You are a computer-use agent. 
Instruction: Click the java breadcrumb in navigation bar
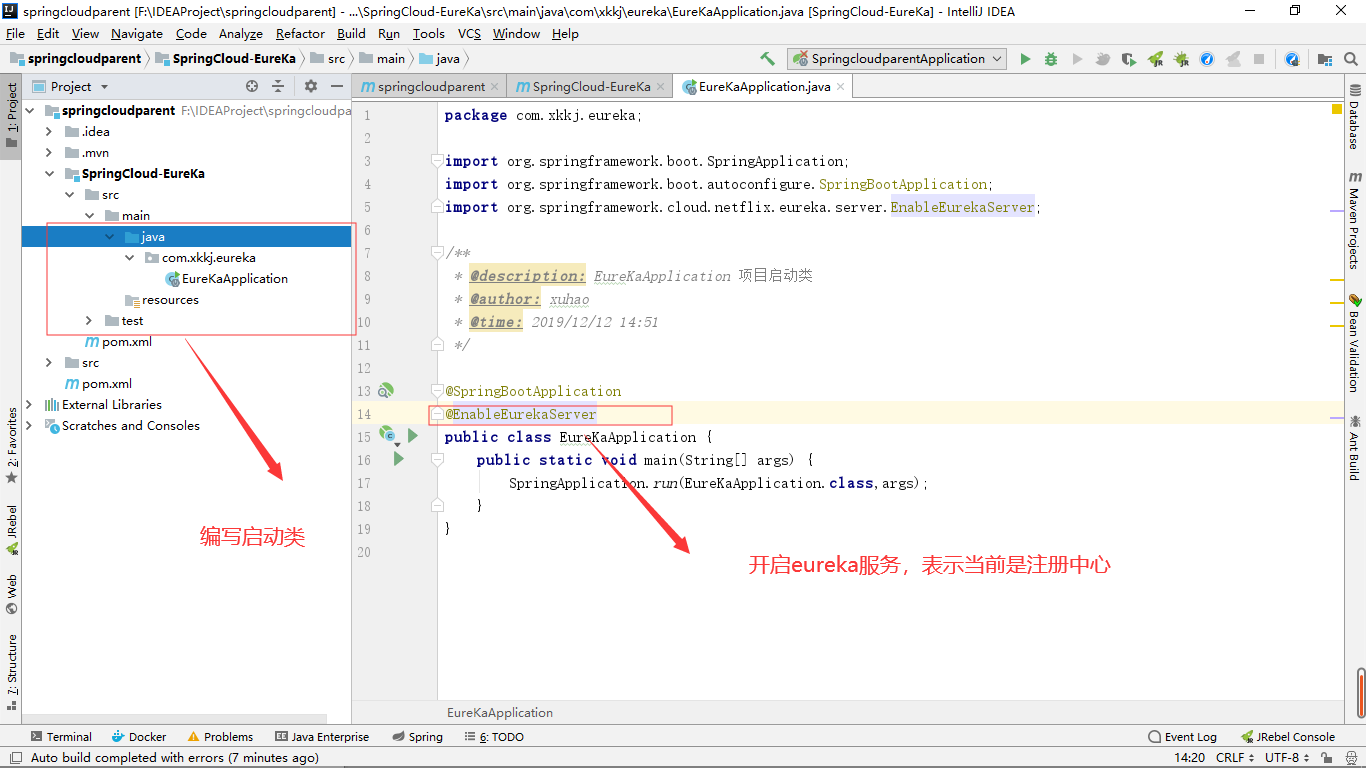[x=440, y=59]
